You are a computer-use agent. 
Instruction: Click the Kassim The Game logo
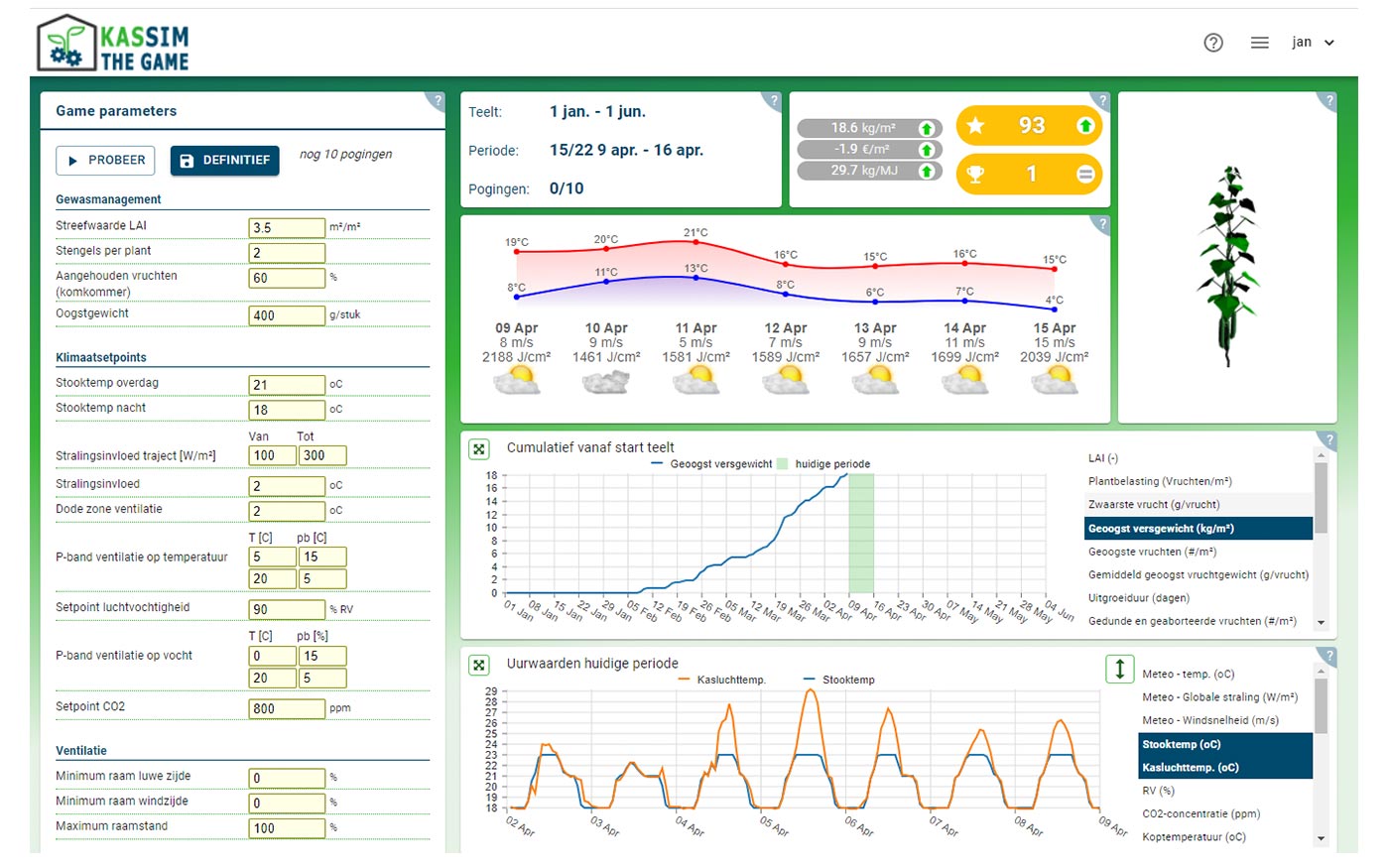pyautogui.click(x=113, y=45)
